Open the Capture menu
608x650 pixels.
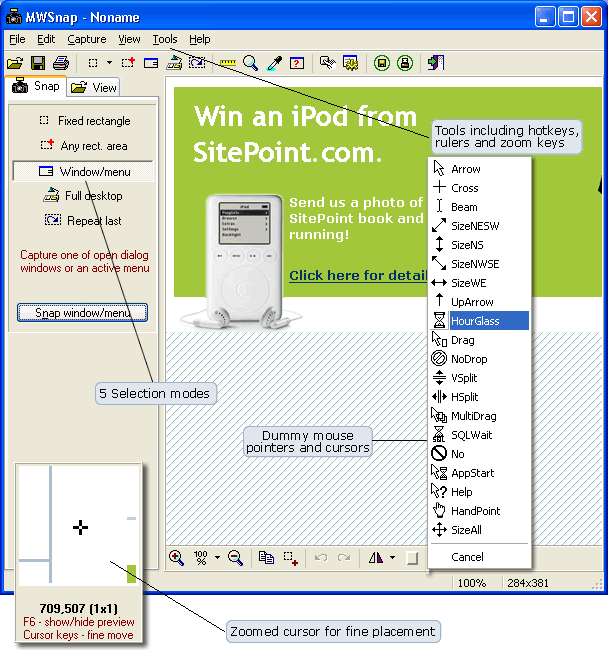86,39
